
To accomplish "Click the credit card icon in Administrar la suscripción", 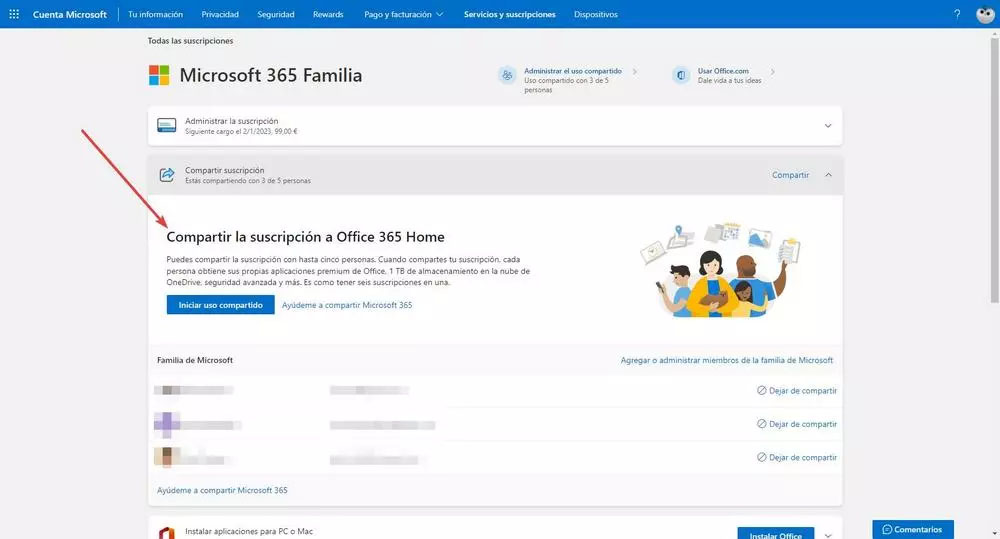I will (x=166, y=126).
